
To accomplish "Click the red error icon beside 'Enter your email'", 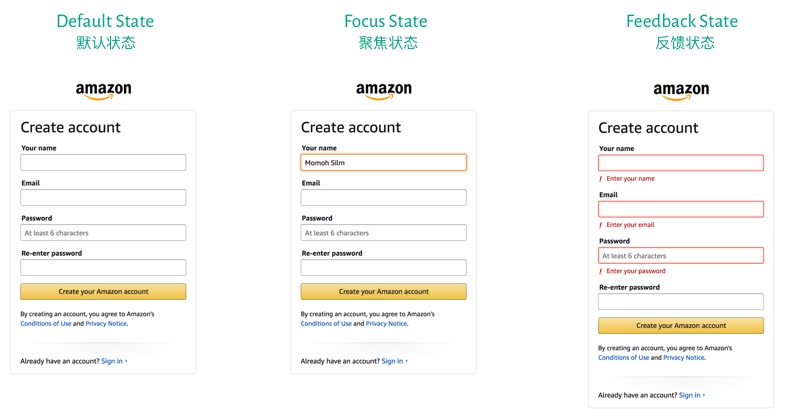I will tap(601, 225).
